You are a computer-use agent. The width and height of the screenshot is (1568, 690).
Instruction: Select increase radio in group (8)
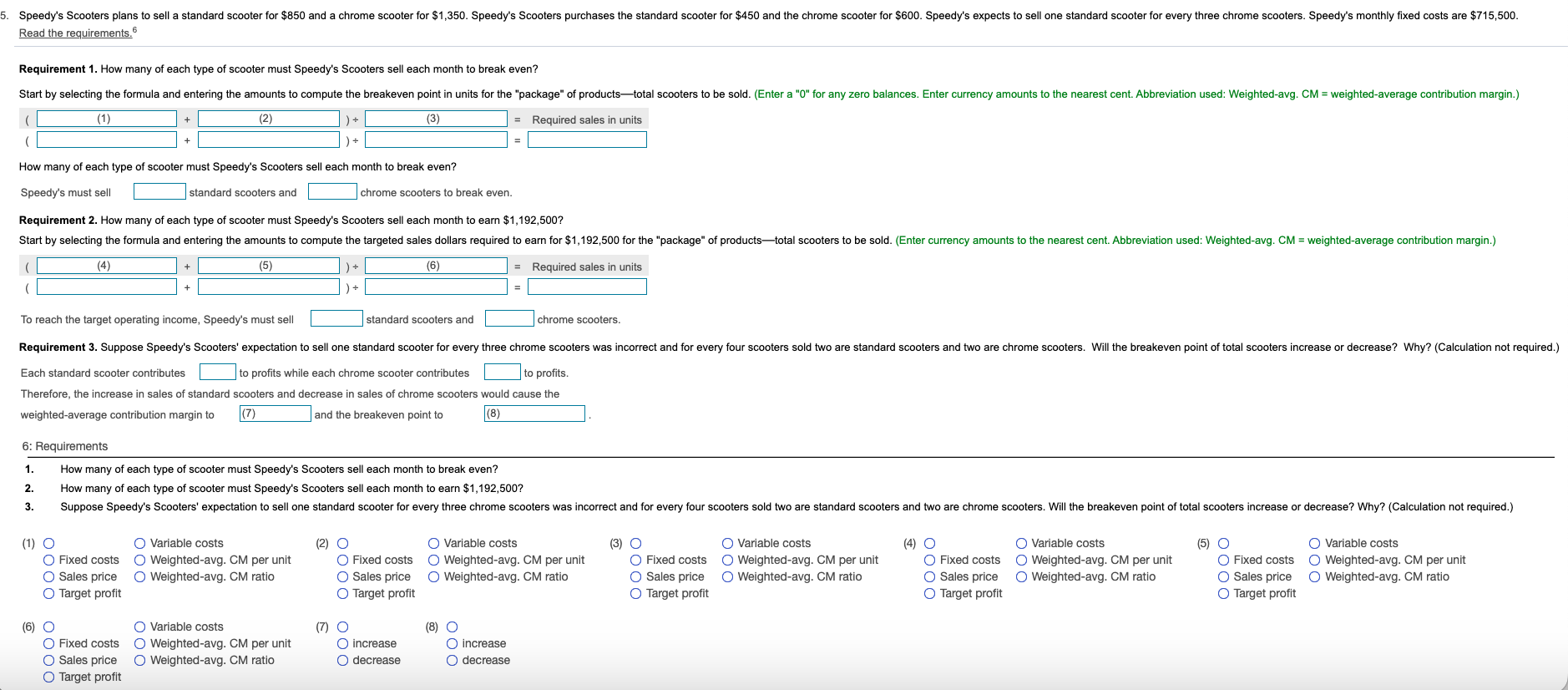(x=453, y=644)
